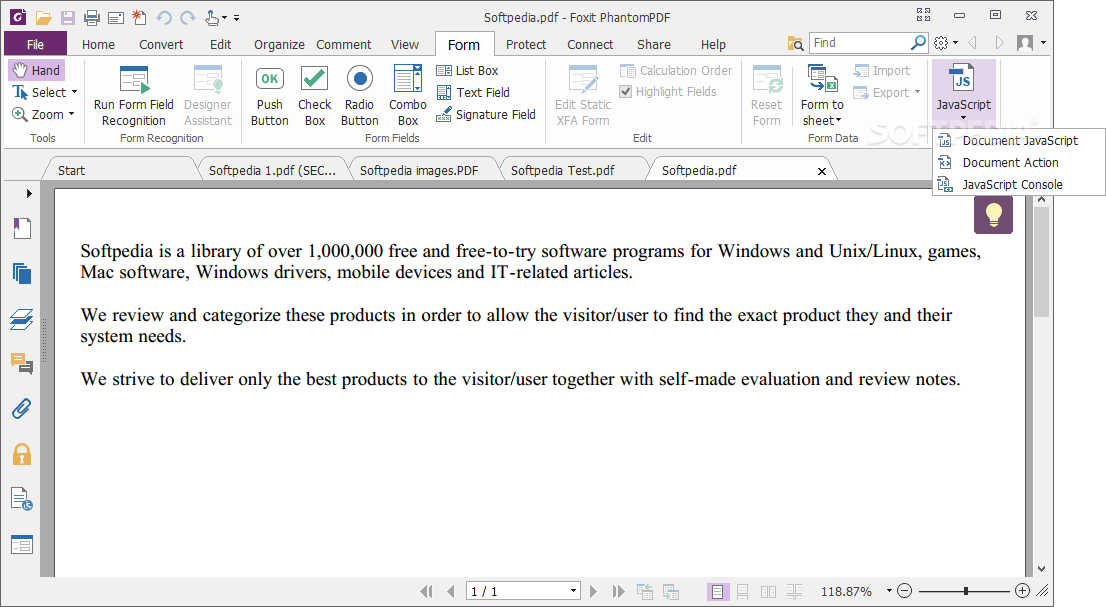
Task: Go to the next page
Action: [x=593, y=591]
